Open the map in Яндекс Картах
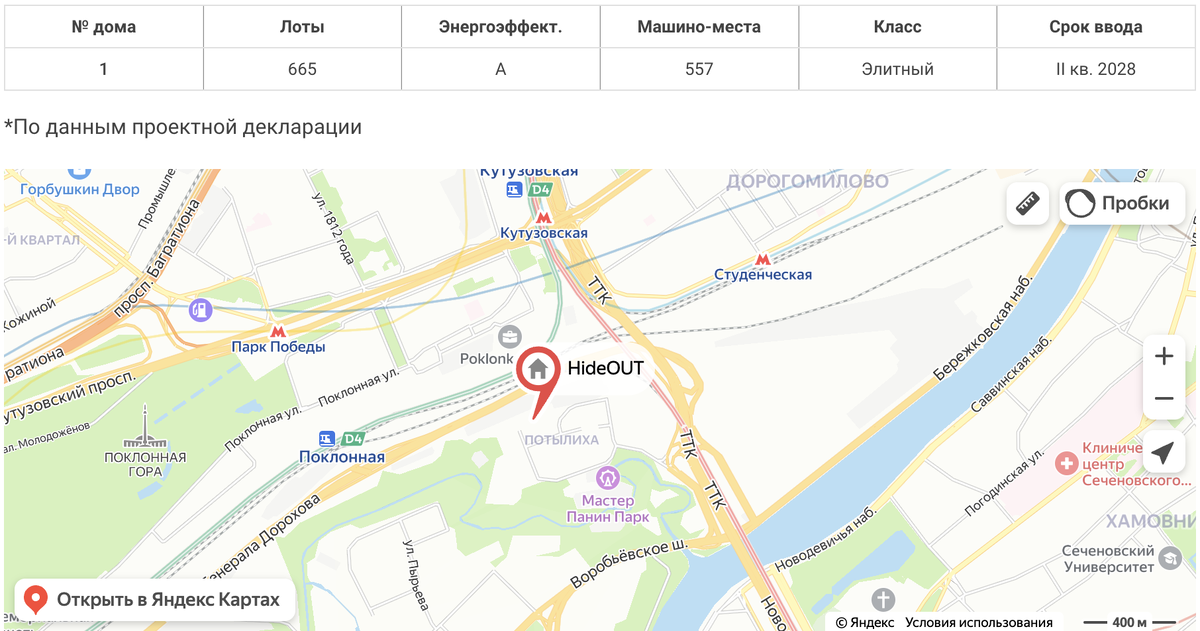Screen dimensions: 1200x631 click(155, 600)
